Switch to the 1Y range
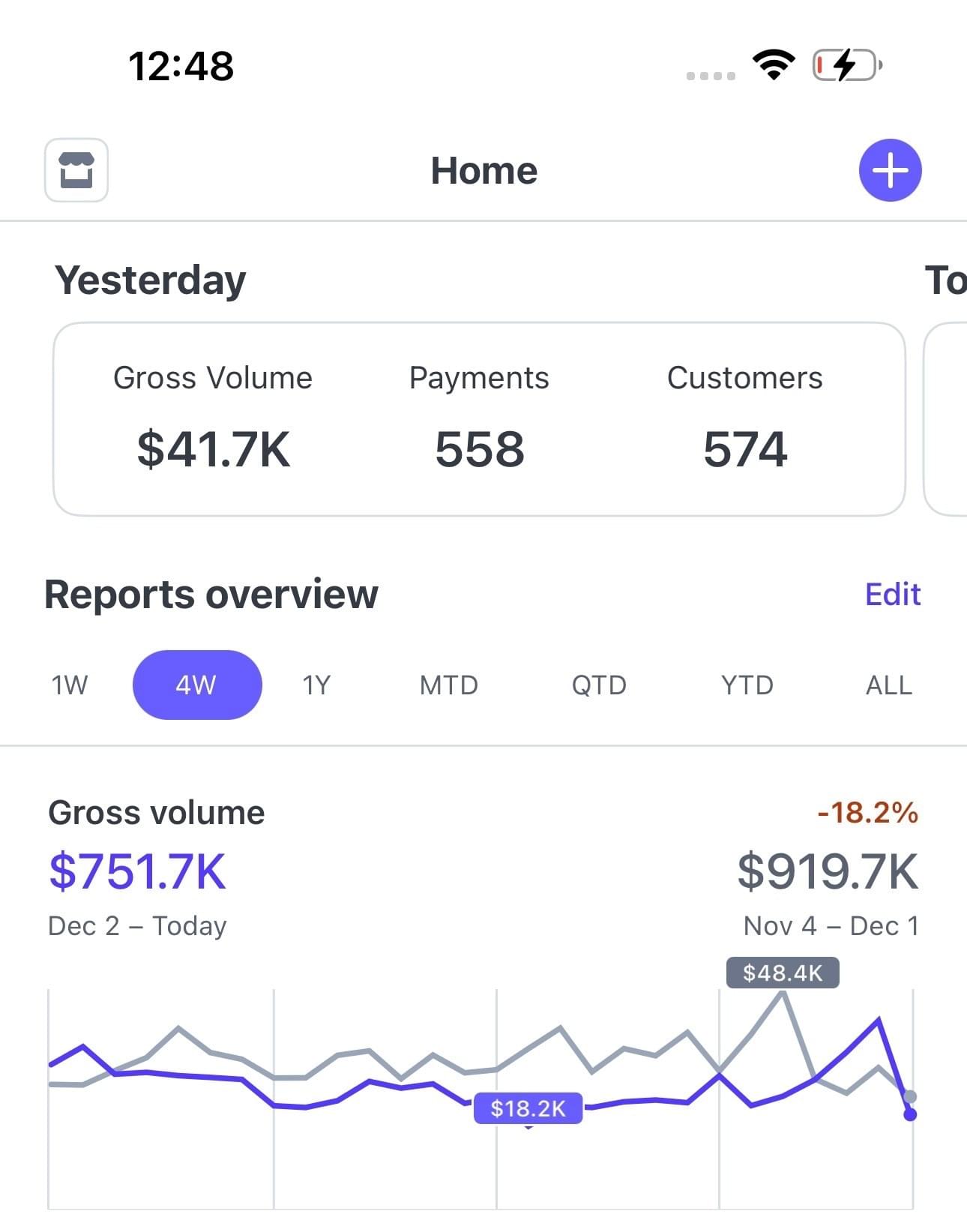The height and width of the screenshot is (1232, 967). coord(316,685)
